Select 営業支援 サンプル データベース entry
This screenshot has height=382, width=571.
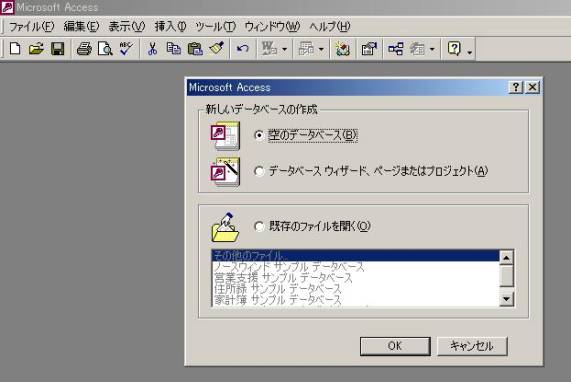[x=355, y=278]
